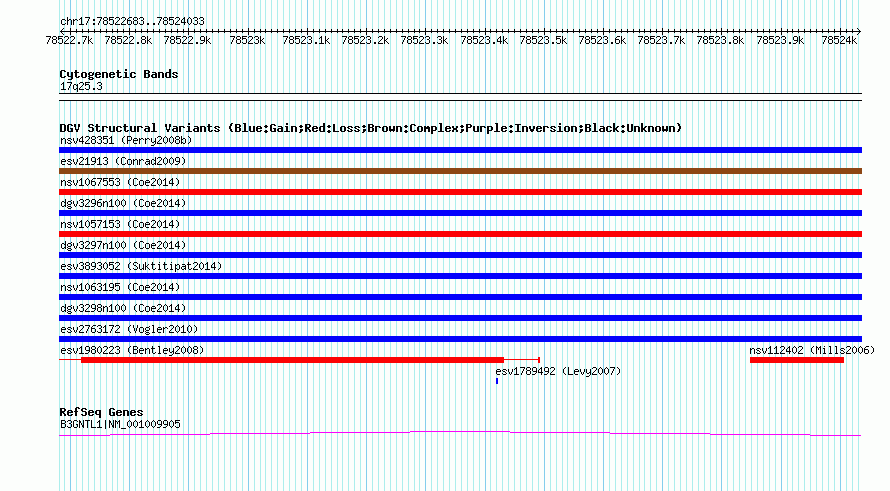This screenshot has height=491, width=890.
Task: Click the 78522.9k ruler tick label
Action: [x=187, y=40]
